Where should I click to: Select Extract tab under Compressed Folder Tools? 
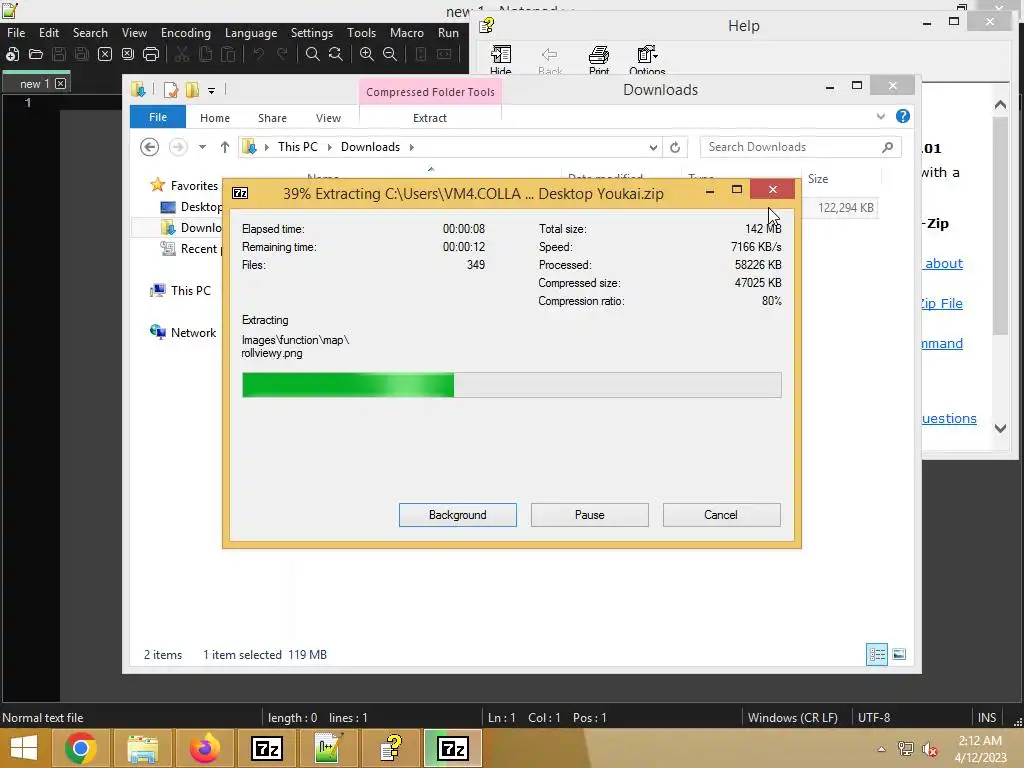[x=430, y=118]
